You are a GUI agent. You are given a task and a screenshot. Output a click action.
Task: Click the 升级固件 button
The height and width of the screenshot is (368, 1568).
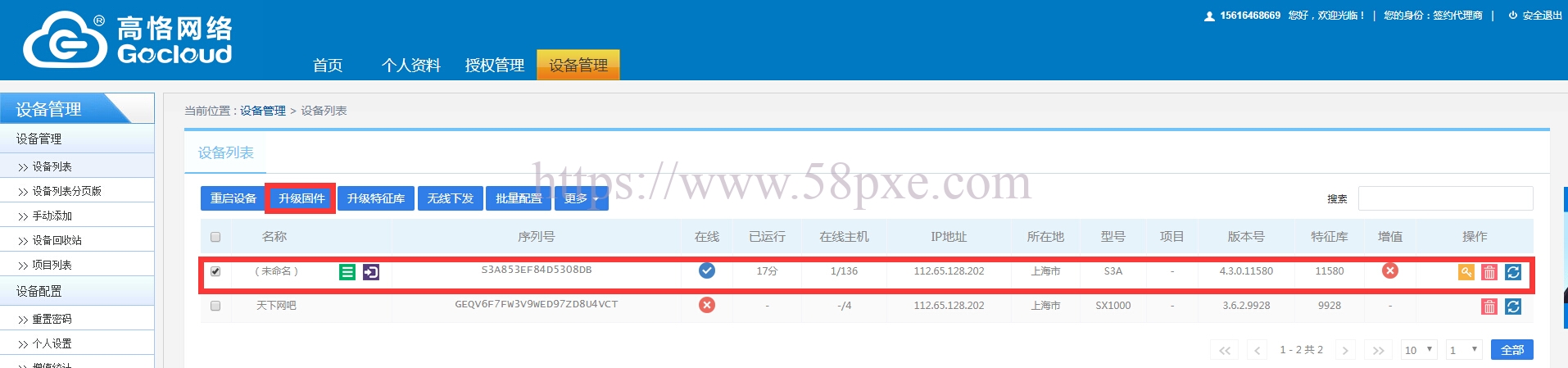[301, 198]
